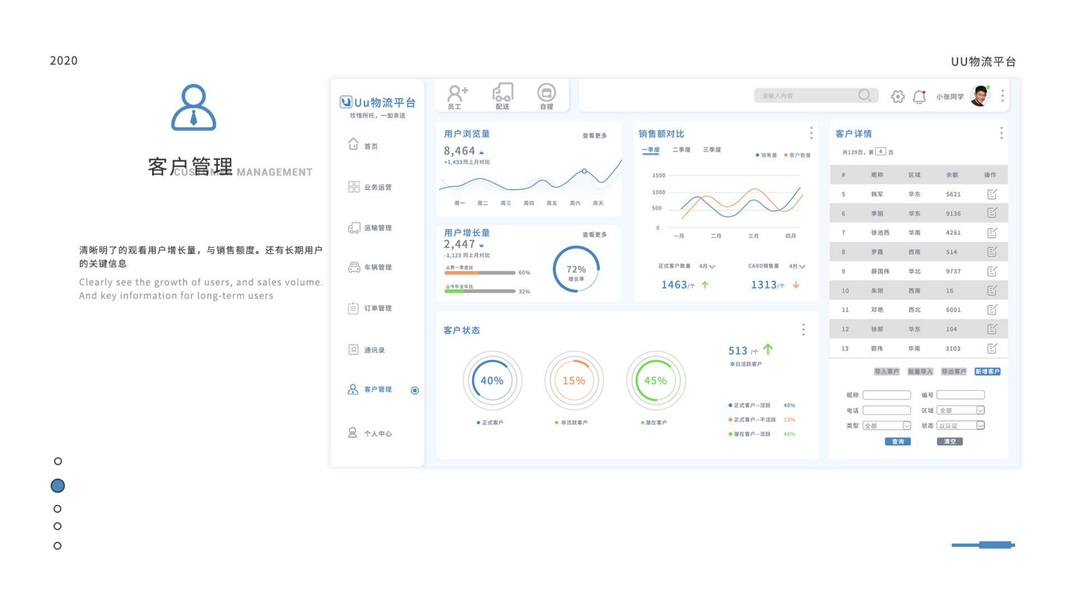Edit row 5 韩军 record
The height and width of the screenshot is (600, 1067).
tap(992, 194)
